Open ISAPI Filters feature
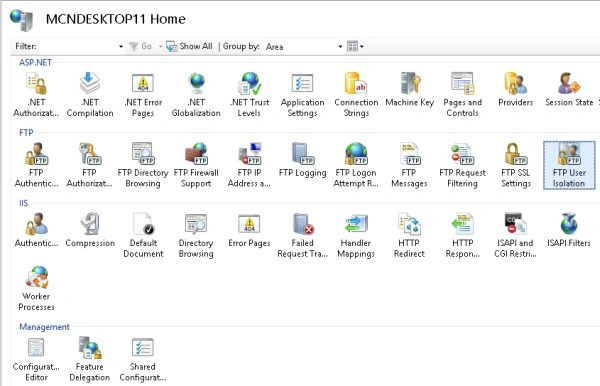Image resolution: width=600 pixels, height=386 pixels. click(569, 230)
